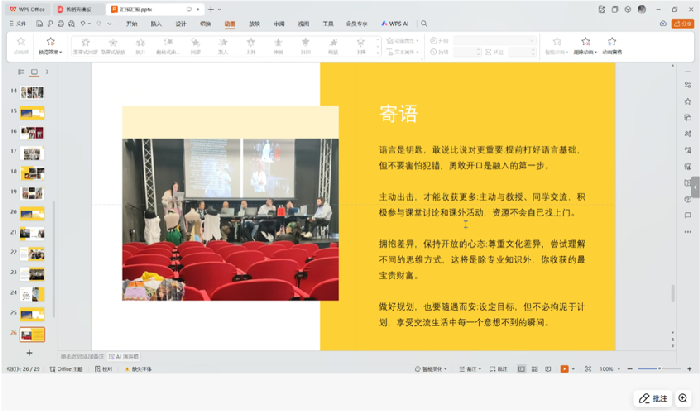Select slide thumbnail view icon
This screenshot has height=411, width=700.
pos(34,73)
